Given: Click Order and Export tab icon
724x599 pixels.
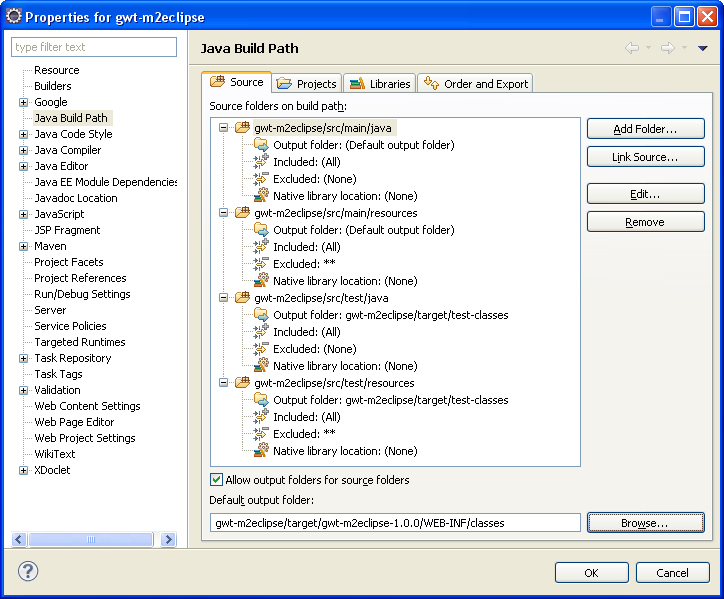Looking at the screenshot, I should [431, 83].
